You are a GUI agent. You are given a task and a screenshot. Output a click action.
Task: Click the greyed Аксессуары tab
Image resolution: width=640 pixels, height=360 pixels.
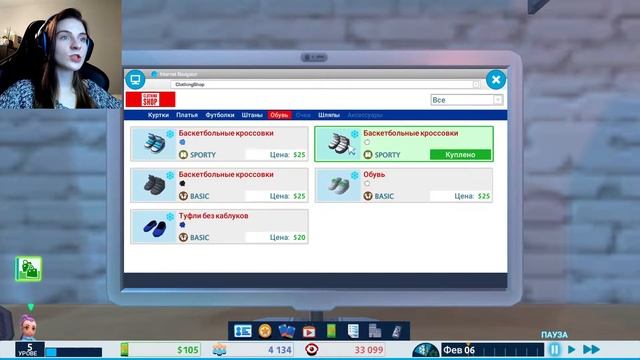pos(365,115)
